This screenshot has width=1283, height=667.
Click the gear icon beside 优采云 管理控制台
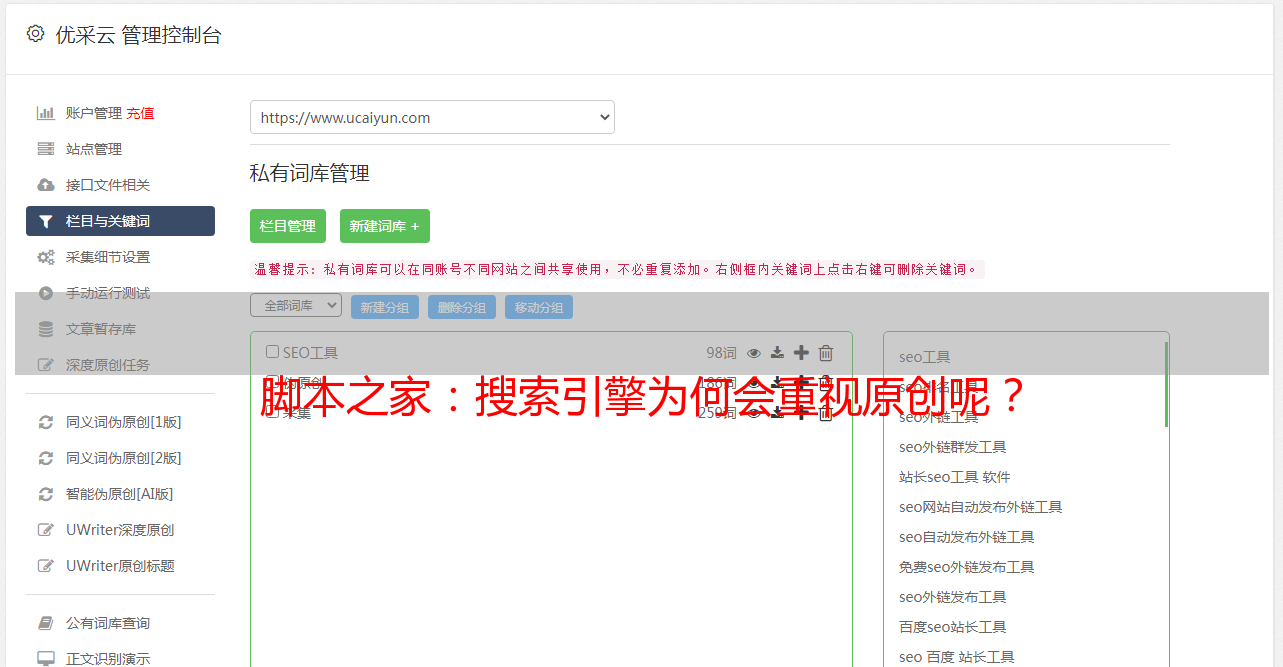pos(36,34)
